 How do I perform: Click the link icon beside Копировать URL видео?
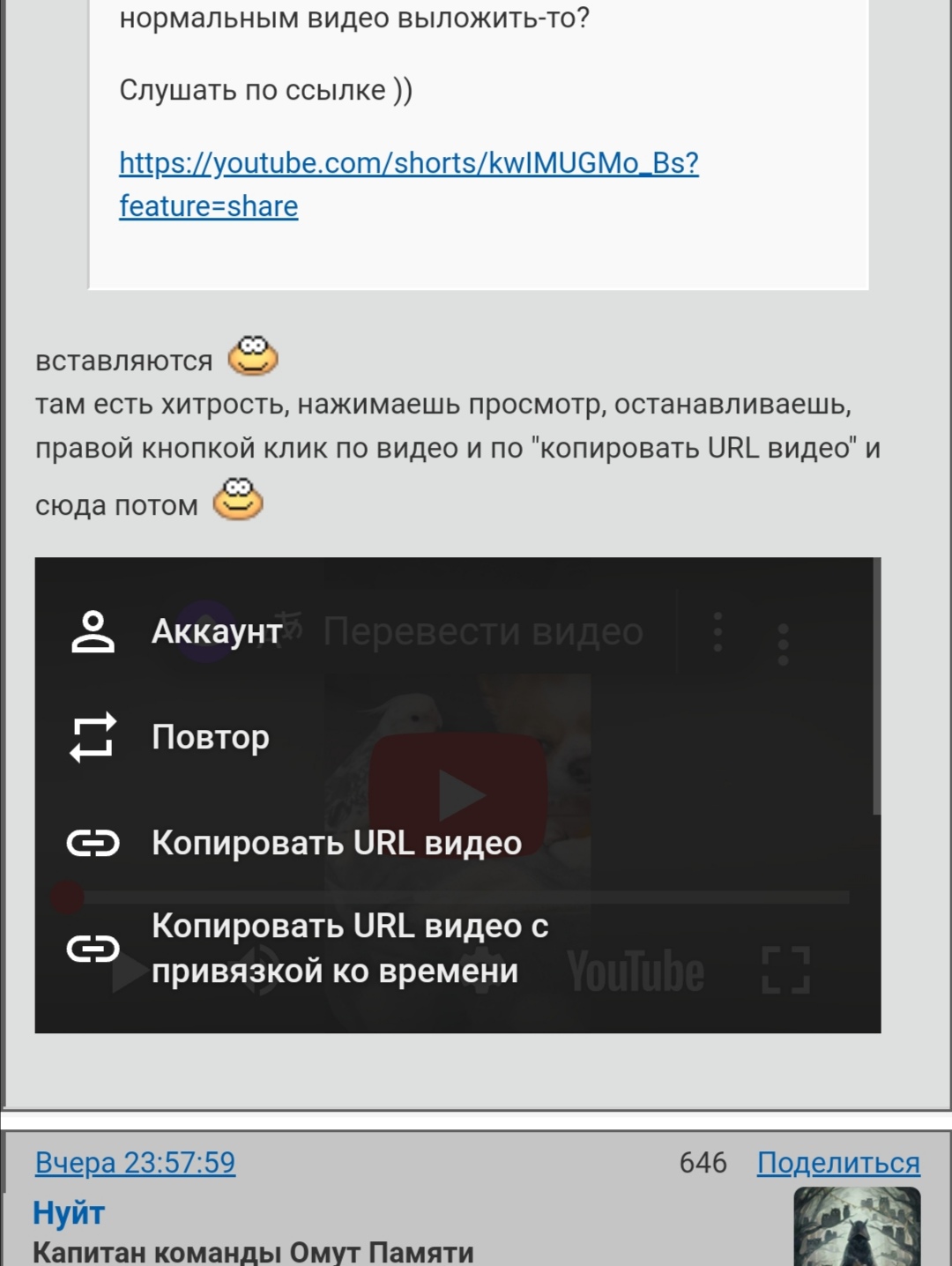click(93, 844)
